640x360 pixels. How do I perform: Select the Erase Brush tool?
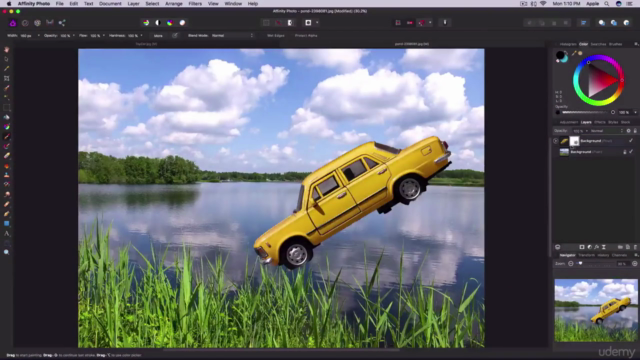point(7,156)
